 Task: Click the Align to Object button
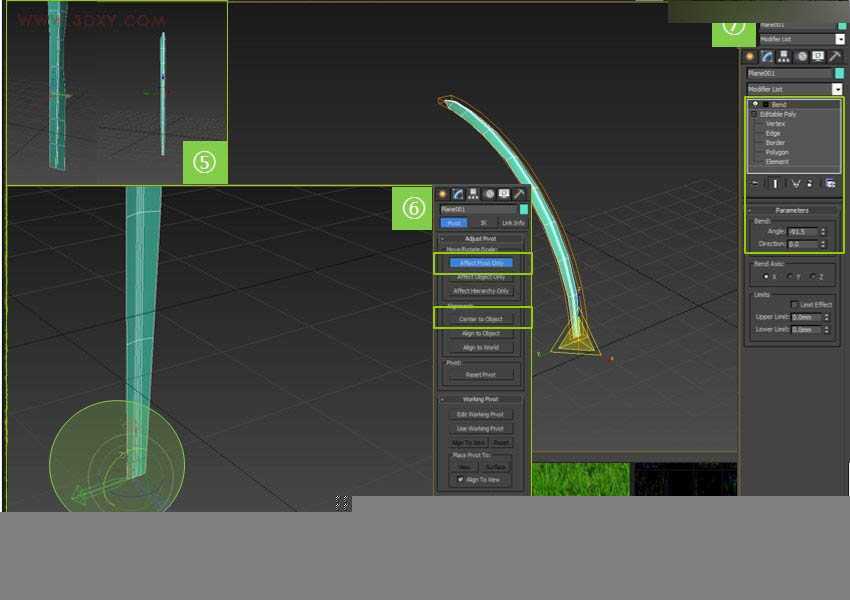pyautogui.click(x=481, y=333)
